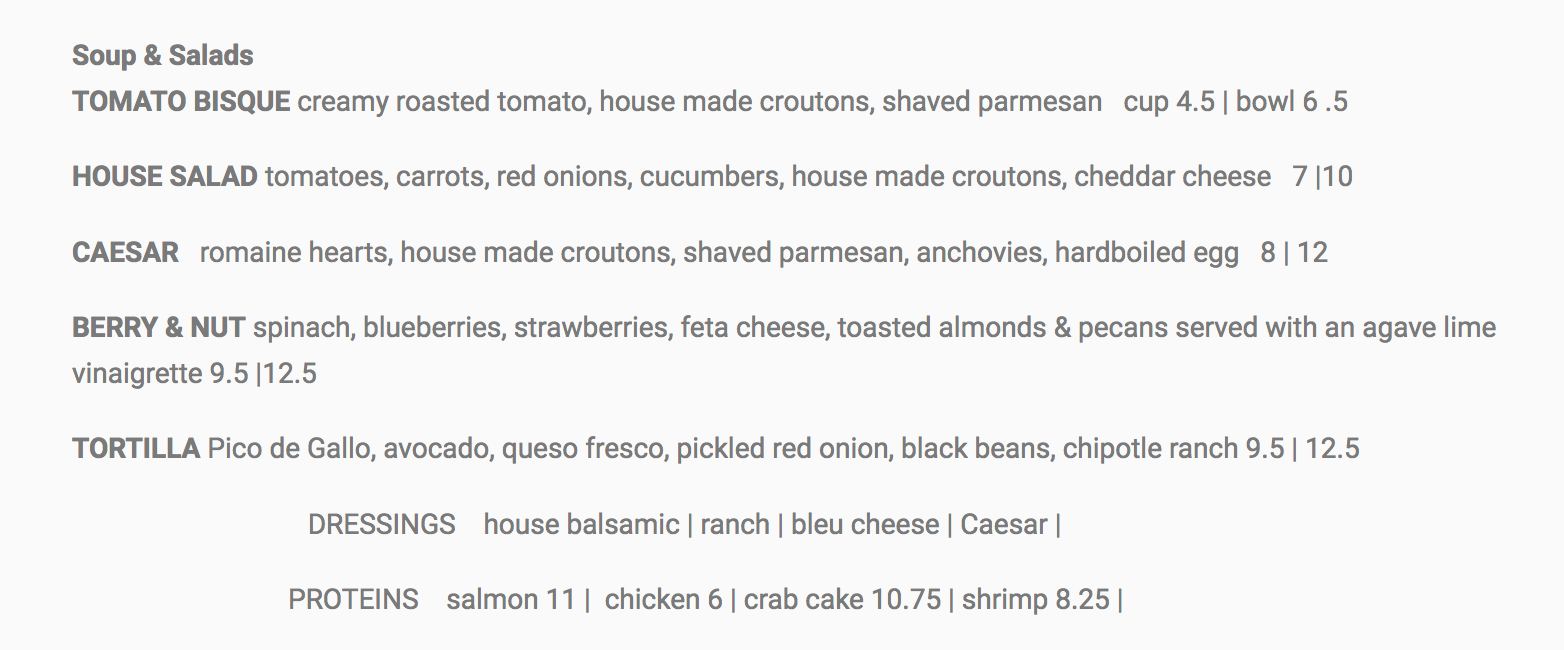Select the TORTILLA salad item name

pos(136,448)
